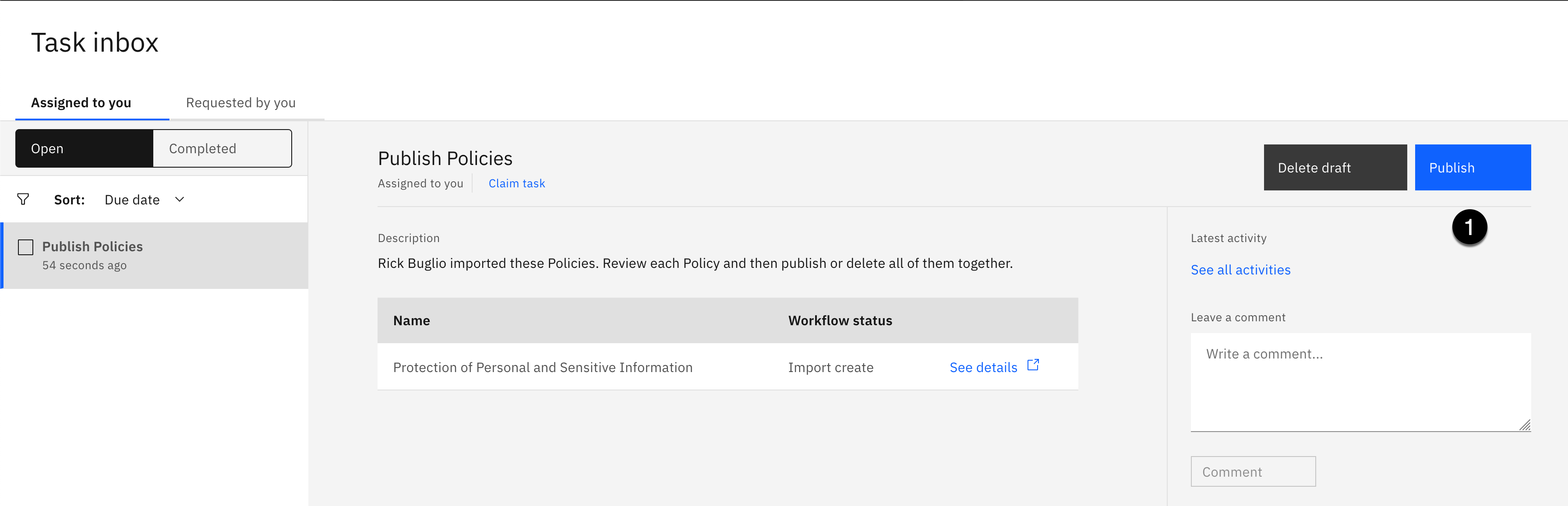
Task: Expand the Sort chevron arrow
Action: [x=180, y=200]
